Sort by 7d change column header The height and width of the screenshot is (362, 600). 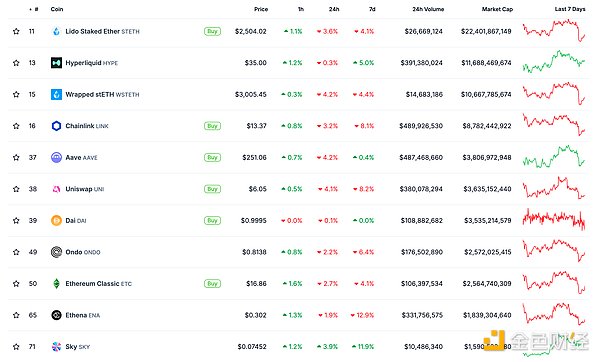pyautogui.click(x=372, y=9)
